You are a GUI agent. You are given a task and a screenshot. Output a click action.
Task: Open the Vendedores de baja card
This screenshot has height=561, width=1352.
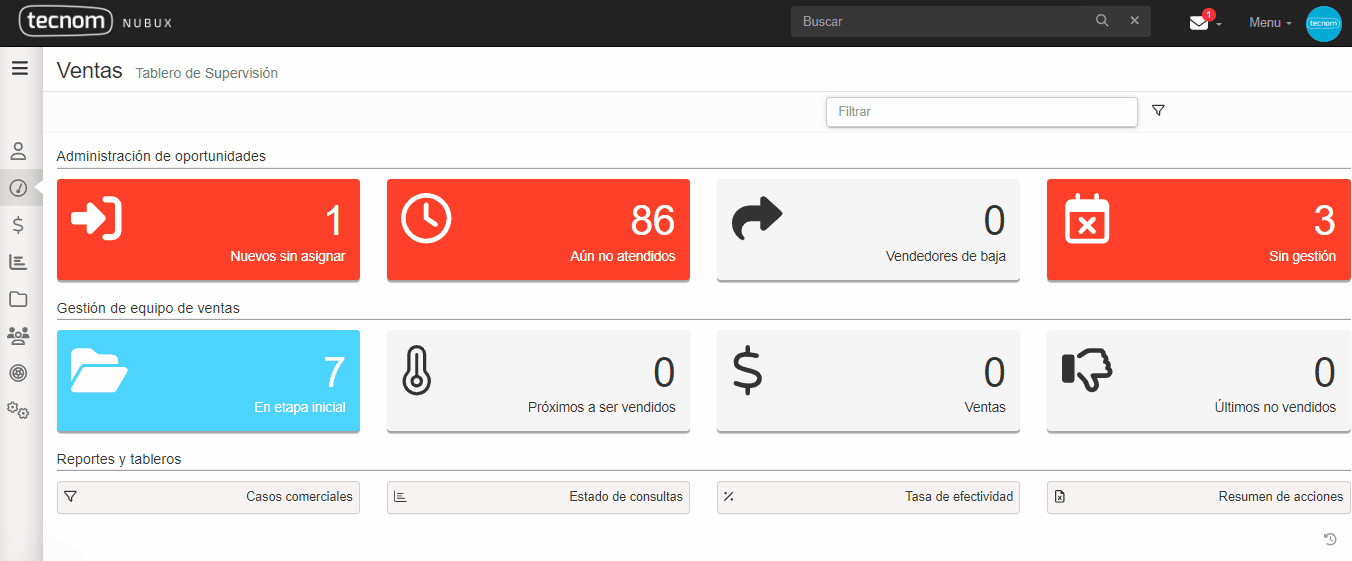pos(868,229)
